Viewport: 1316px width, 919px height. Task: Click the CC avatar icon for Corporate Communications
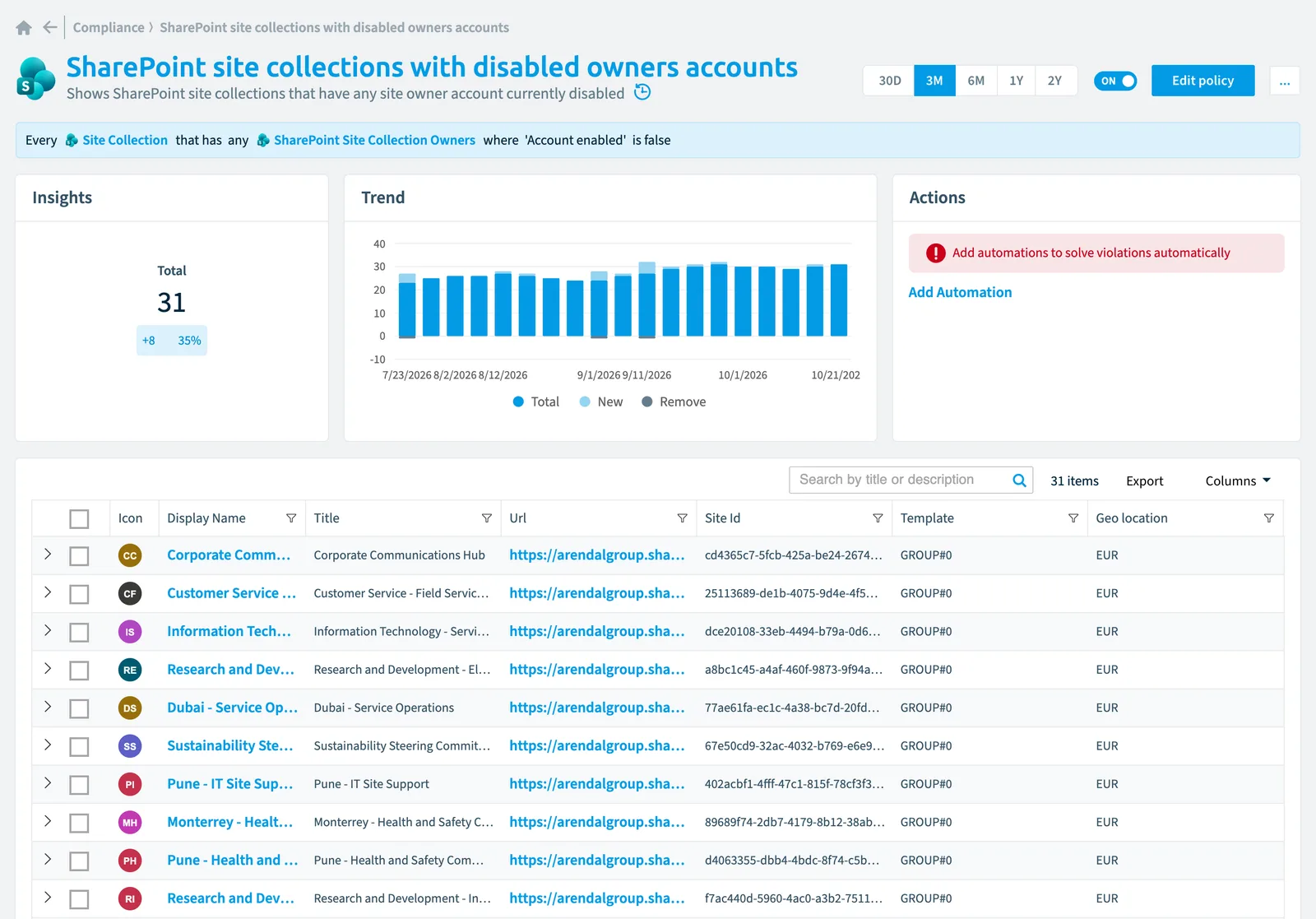point(130,555)
